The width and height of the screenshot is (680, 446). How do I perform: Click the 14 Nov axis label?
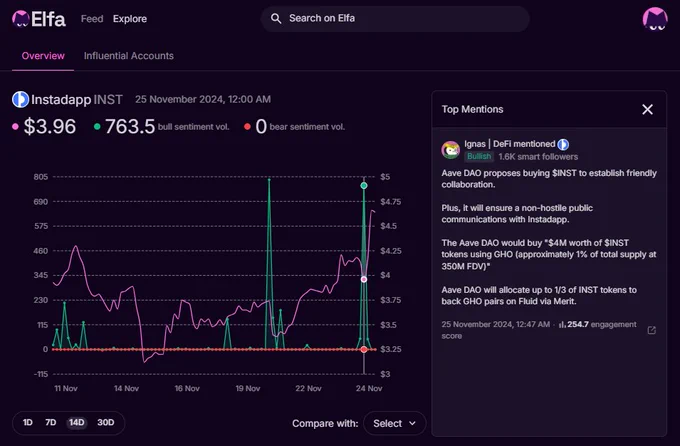point(126,388)
